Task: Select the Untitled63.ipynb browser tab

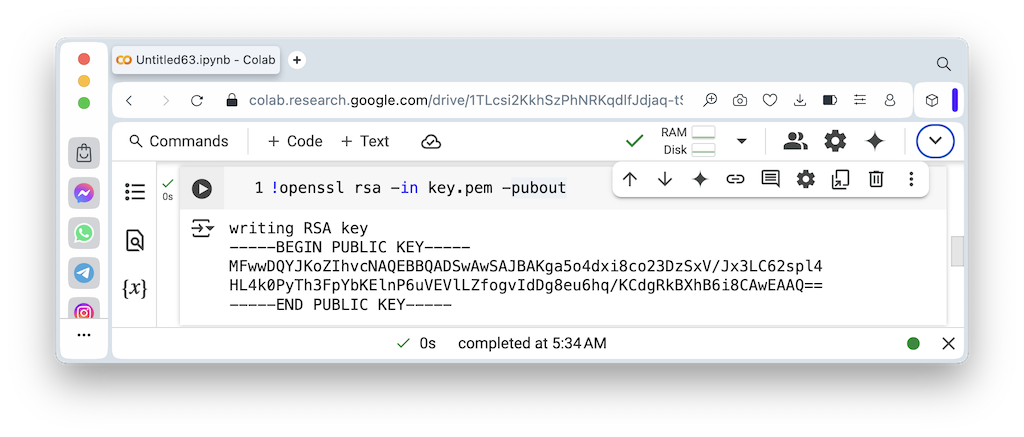Action: click(196, 60)
